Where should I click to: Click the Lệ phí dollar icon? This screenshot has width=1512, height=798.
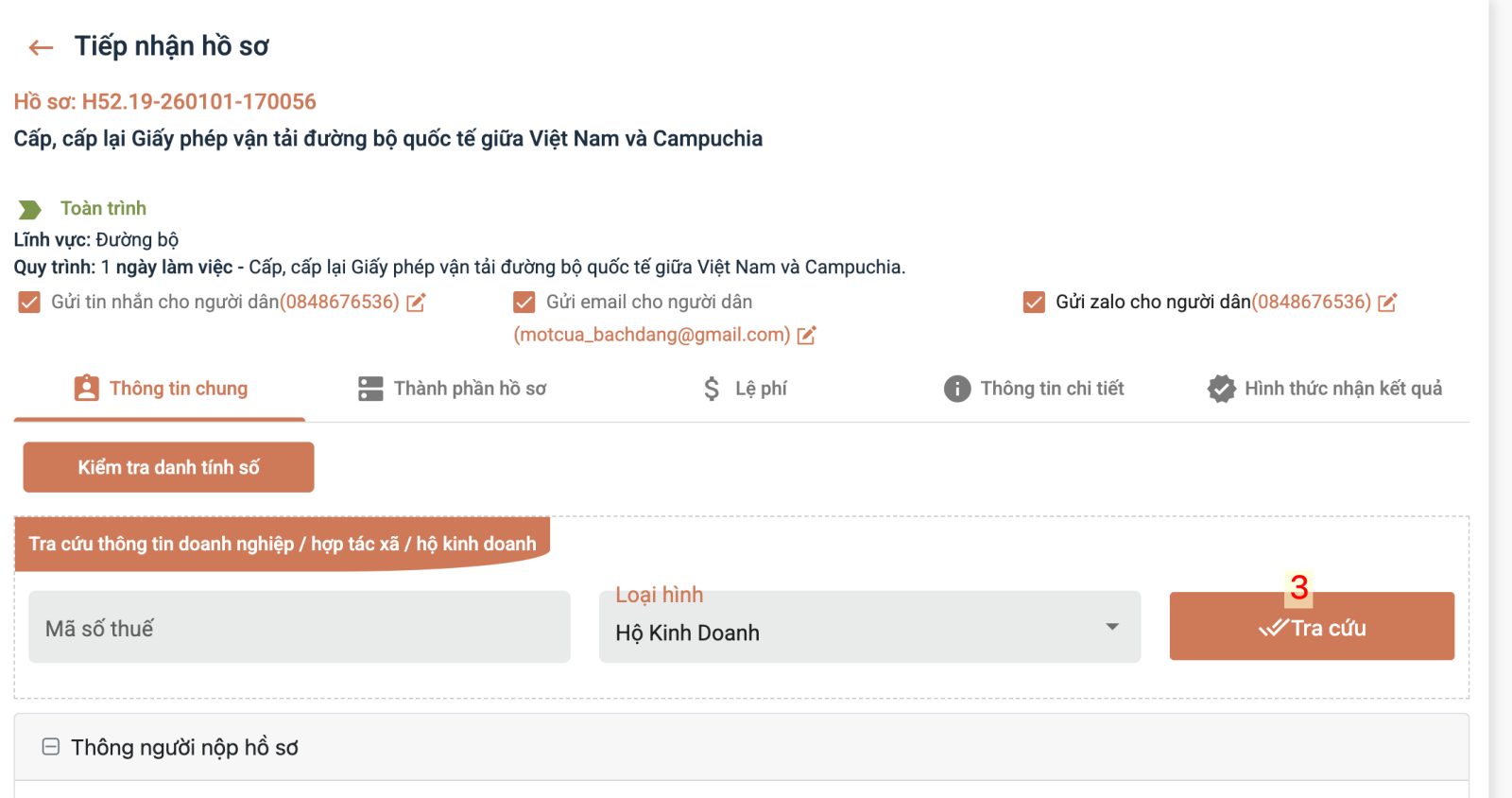[x=712, y=389]
